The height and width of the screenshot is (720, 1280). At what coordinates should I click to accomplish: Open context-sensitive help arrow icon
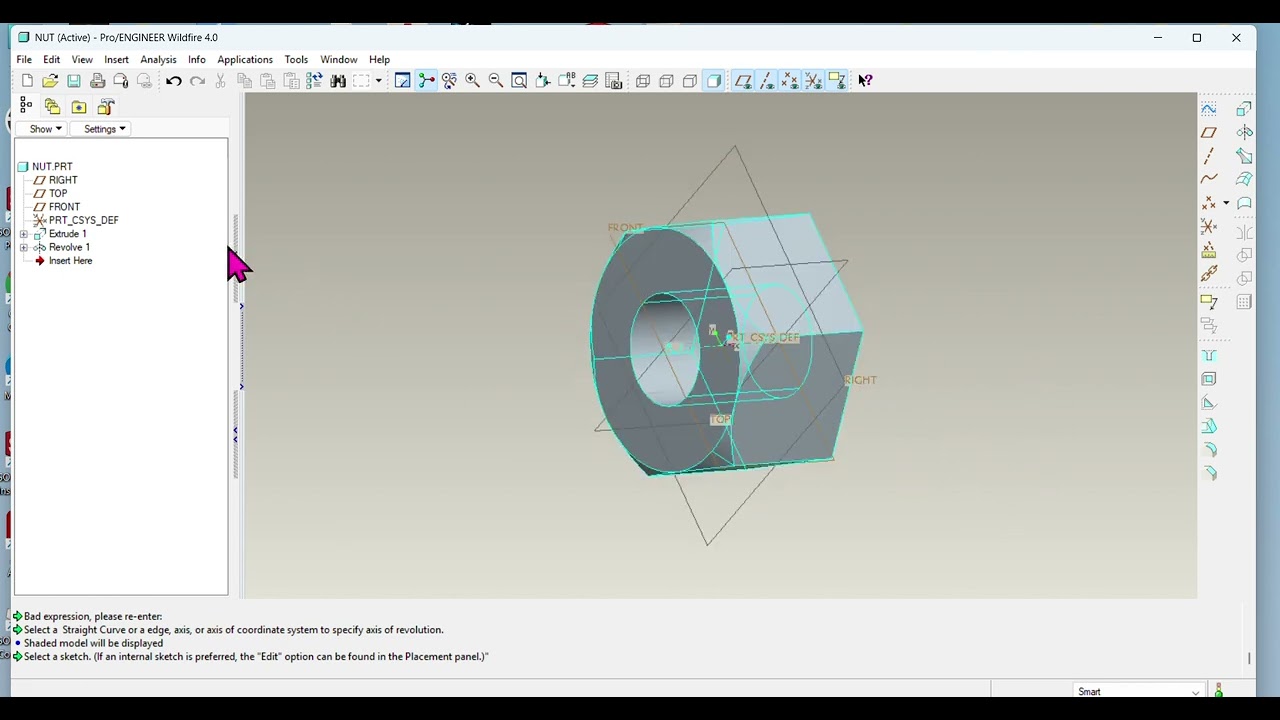pos(865,81)
